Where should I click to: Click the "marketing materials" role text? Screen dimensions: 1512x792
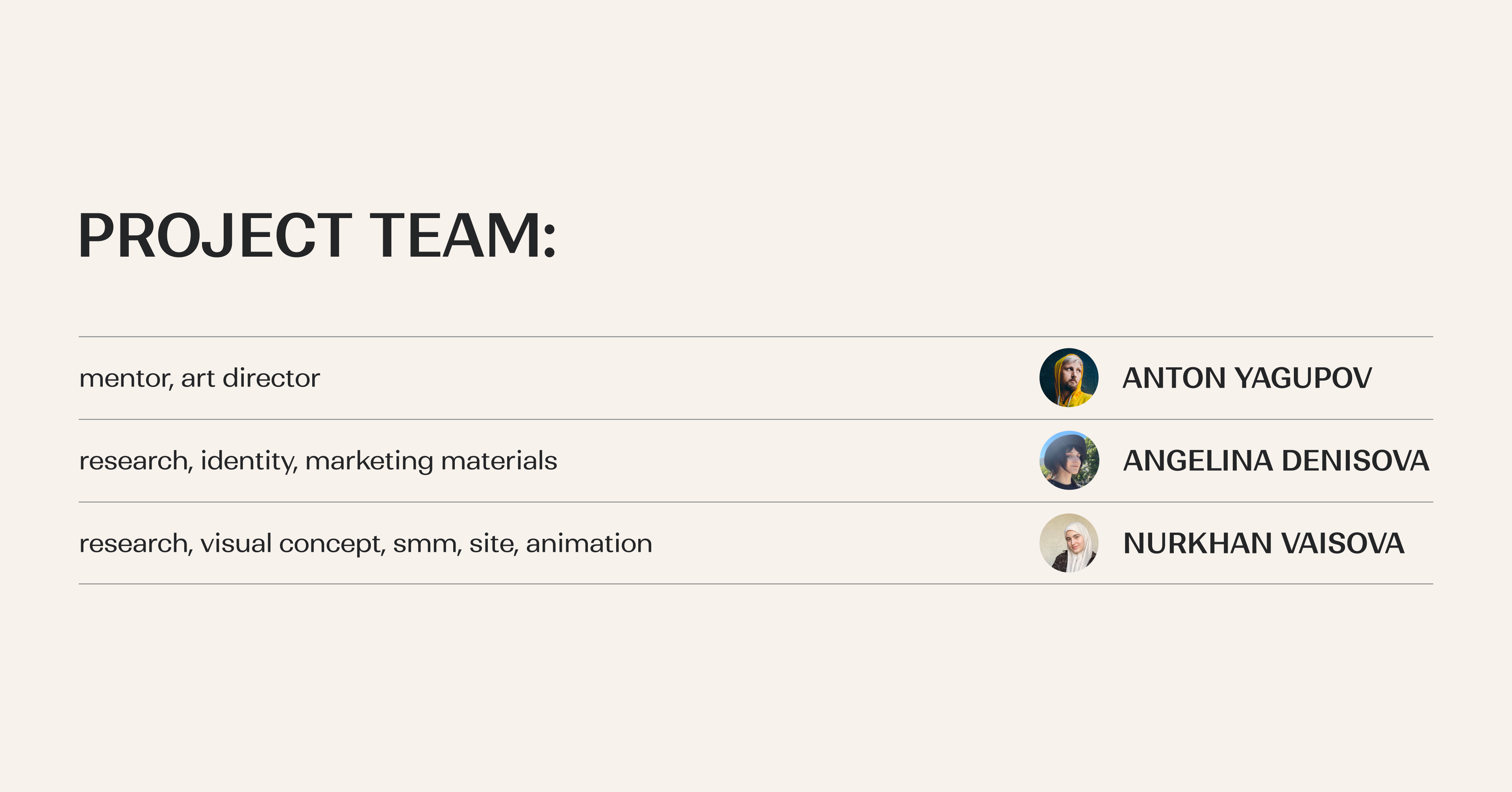431,461
